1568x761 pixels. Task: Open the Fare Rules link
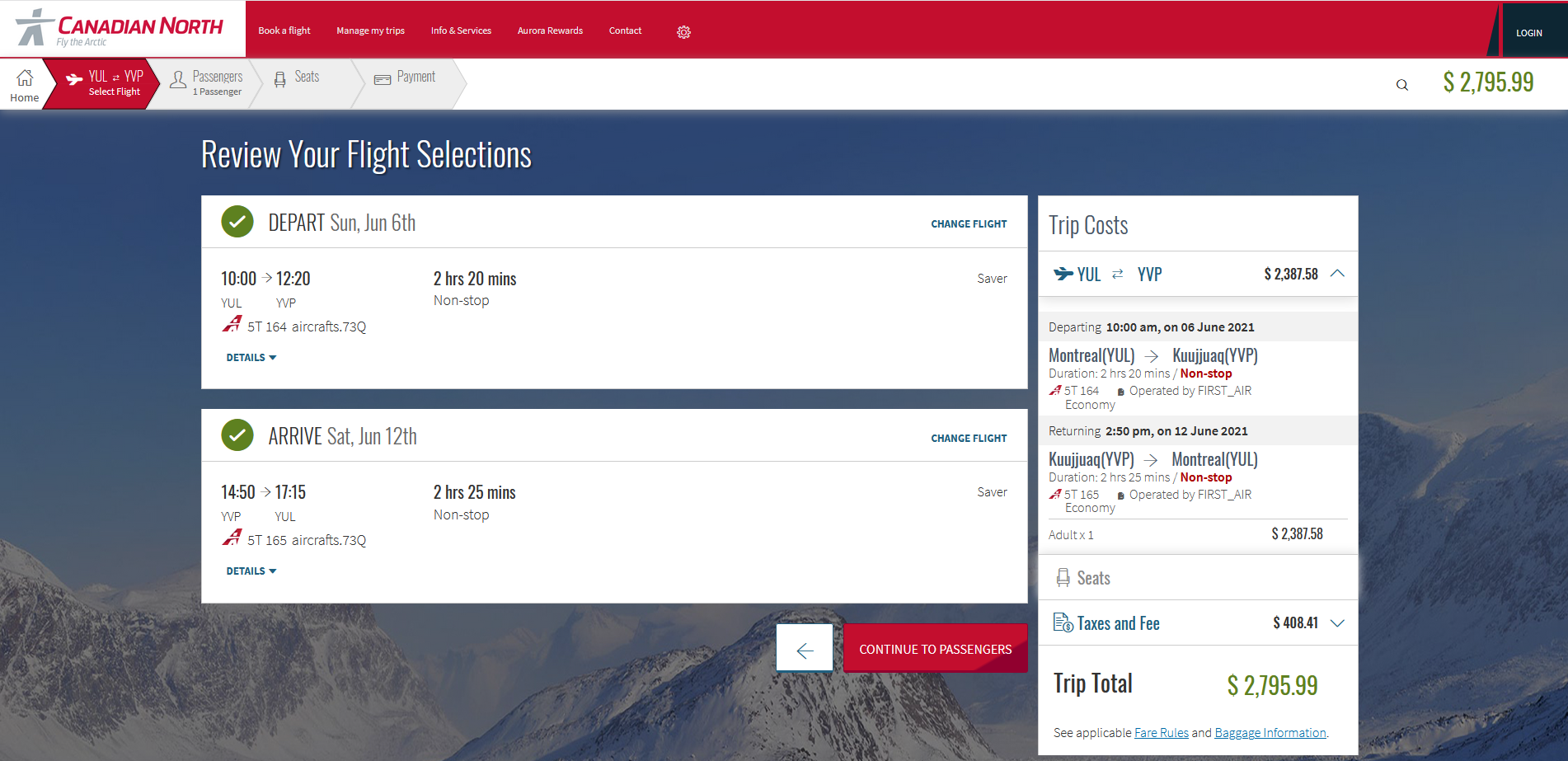[1162, 732]
